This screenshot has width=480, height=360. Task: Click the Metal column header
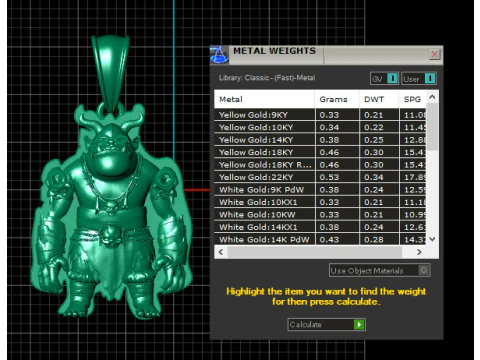264,99
